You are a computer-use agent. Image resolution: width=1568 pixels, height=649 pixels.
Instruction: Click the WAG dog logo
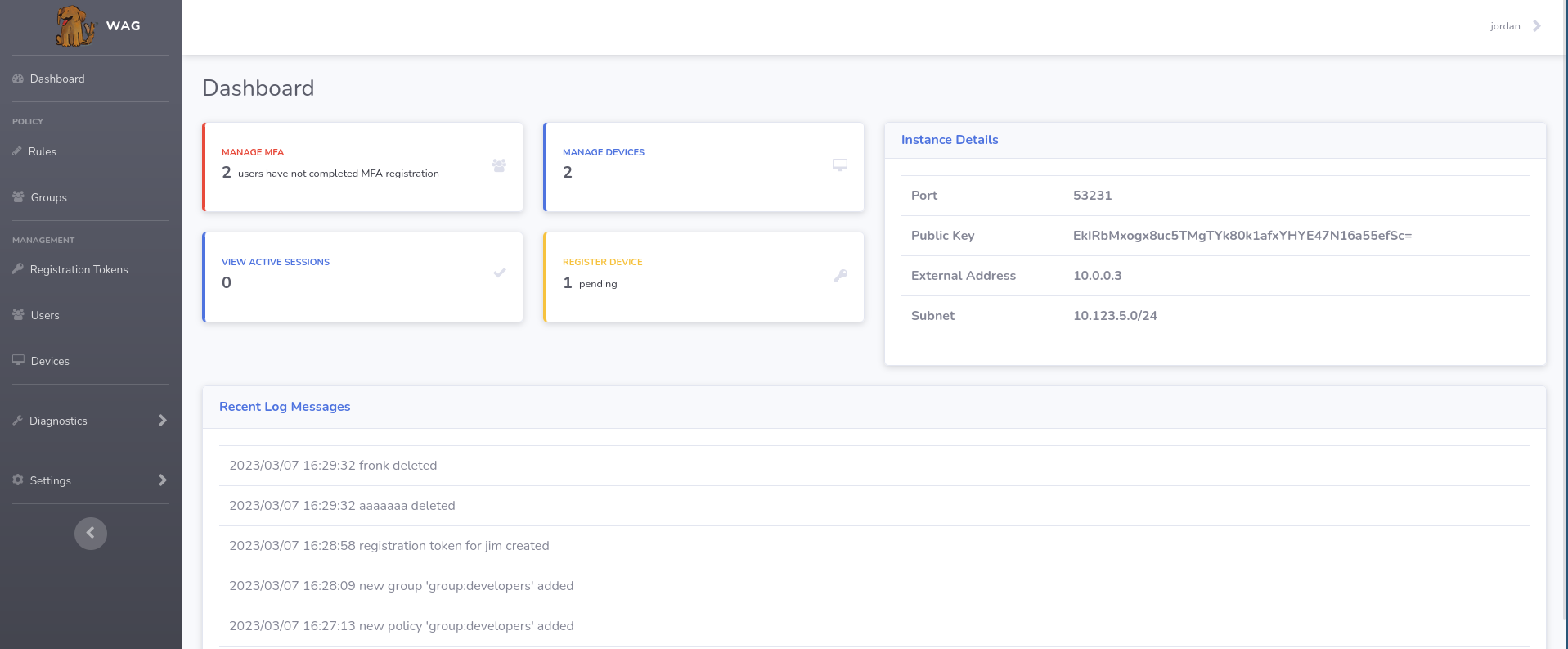[x=74, y=26]
